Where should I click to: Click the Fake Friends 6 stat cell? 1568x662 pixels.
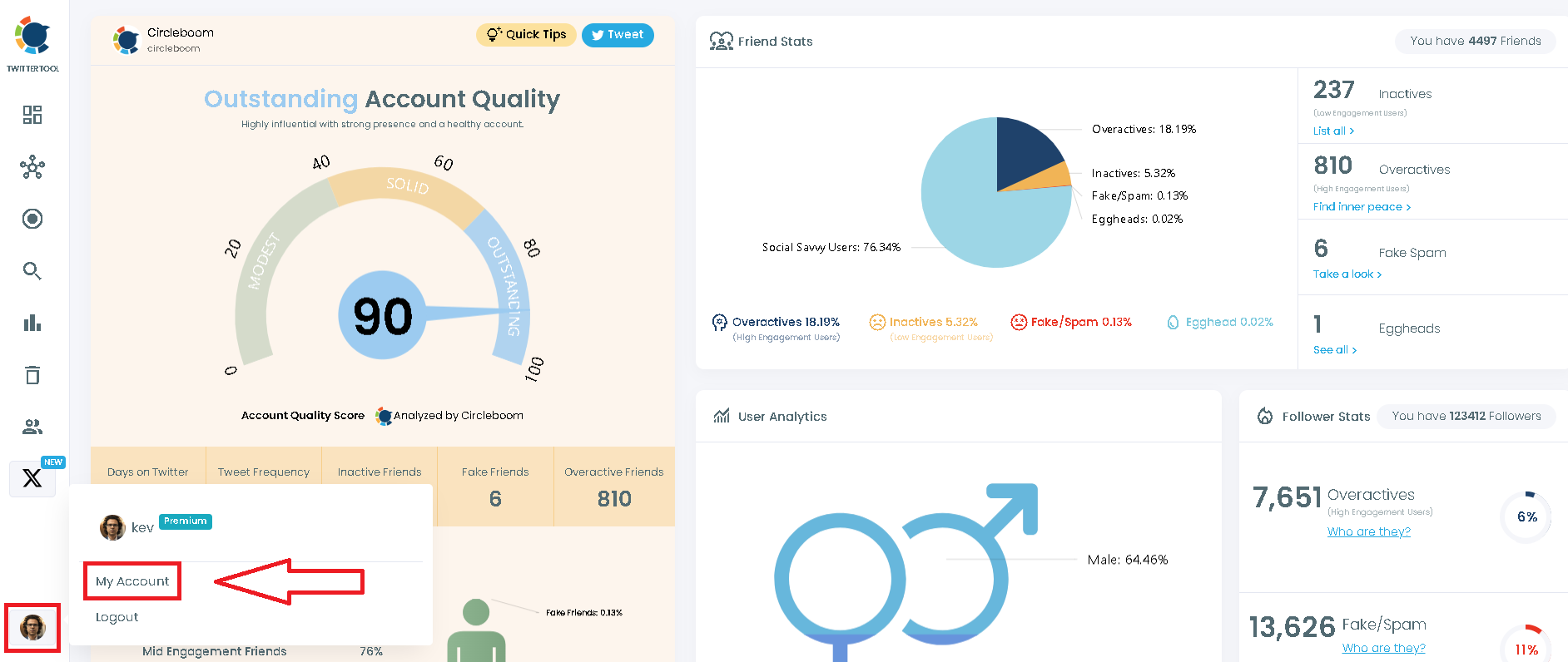495,487
